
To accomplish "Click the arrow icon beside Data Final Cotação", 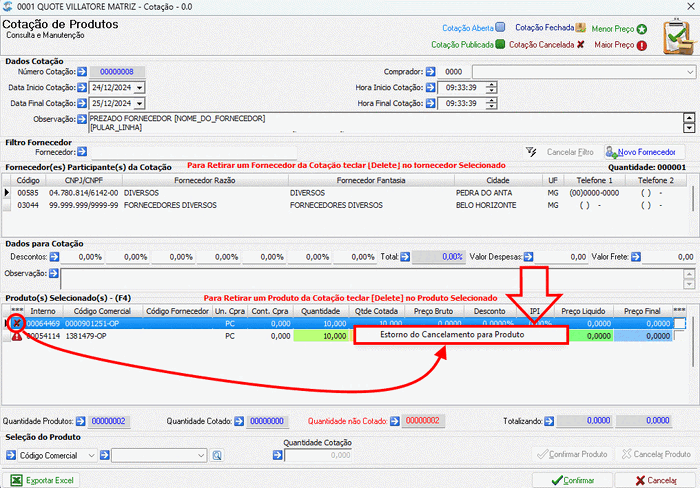I will click(82, 103).
